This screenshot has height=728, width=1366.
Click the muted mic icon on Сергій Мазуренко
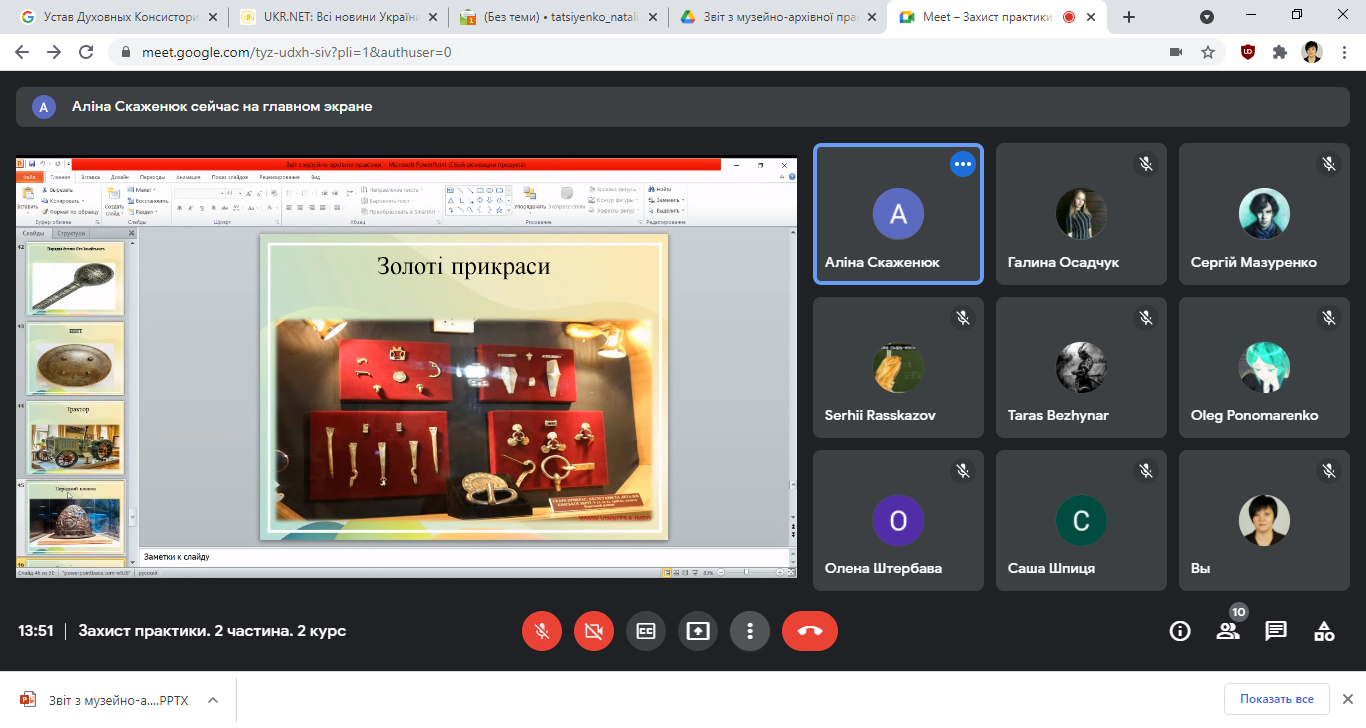click(x=1329, y=164)
